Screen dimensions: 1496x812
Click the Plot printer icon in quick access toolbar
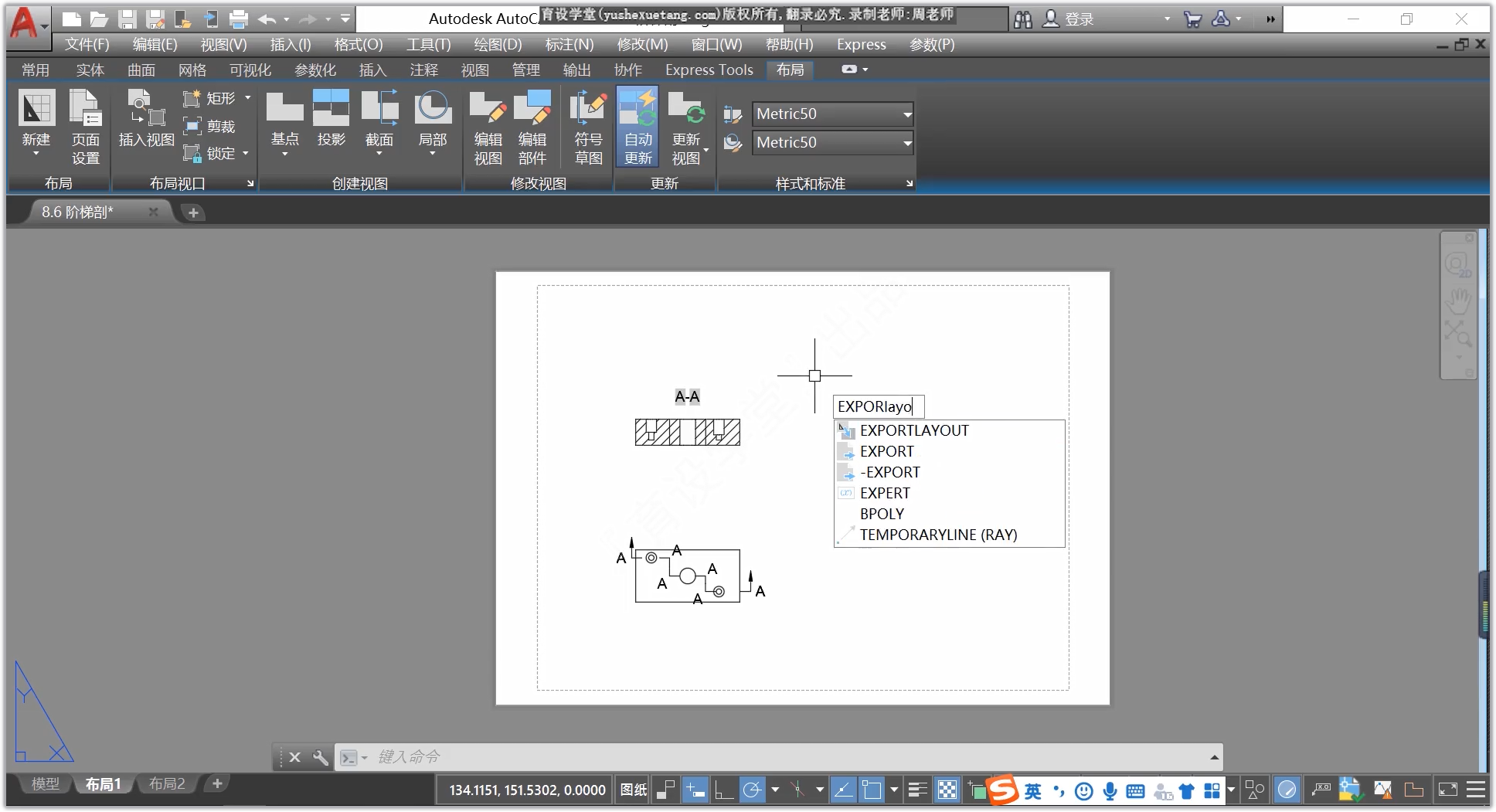tap(239, 19)
